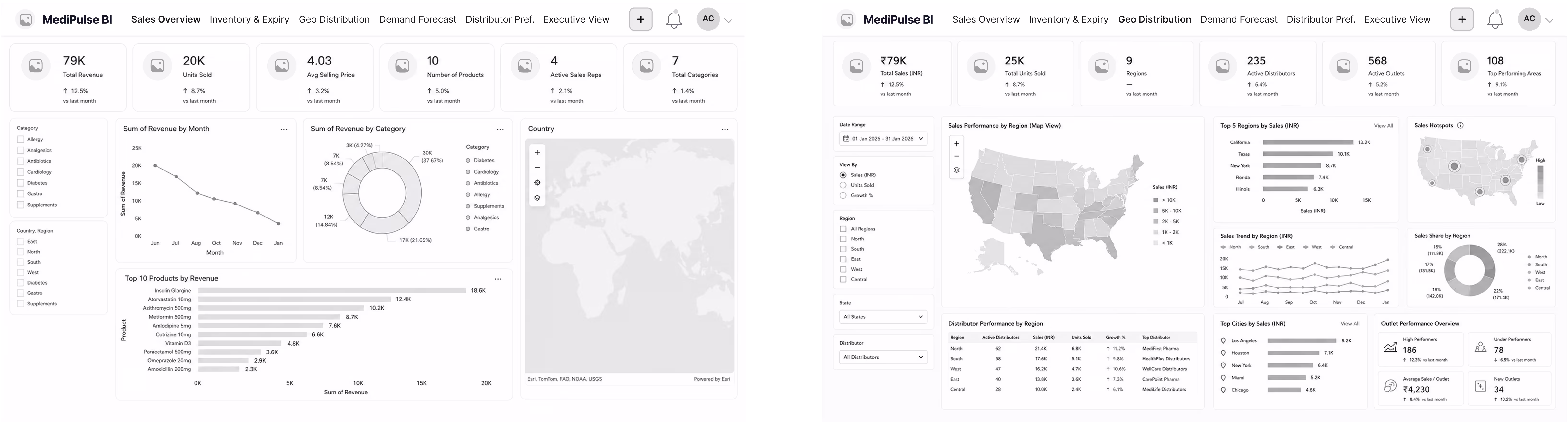Open the All Distributors dropdown
1568x422 pixels.
click(883, 358)
